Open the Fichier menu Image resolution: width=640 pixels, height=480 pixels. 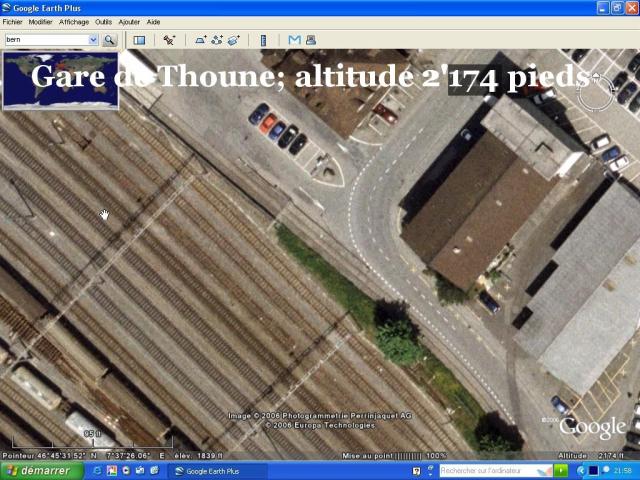(12, 22)
